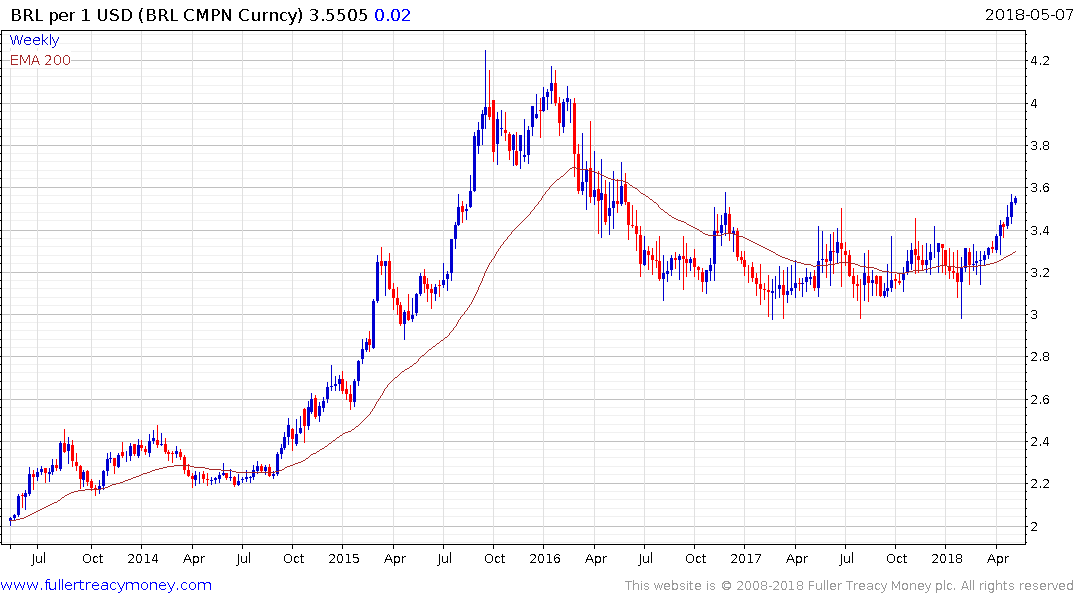
Task: Click the 3.2 y-axis label
Action: [x=1040, y=273]
